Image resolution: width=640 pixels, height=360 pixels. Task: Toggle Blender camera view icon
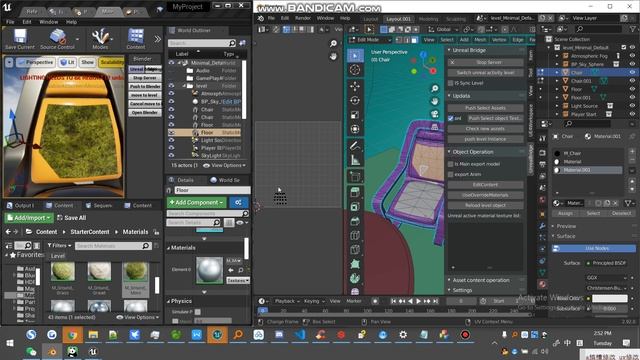[435, 114]
